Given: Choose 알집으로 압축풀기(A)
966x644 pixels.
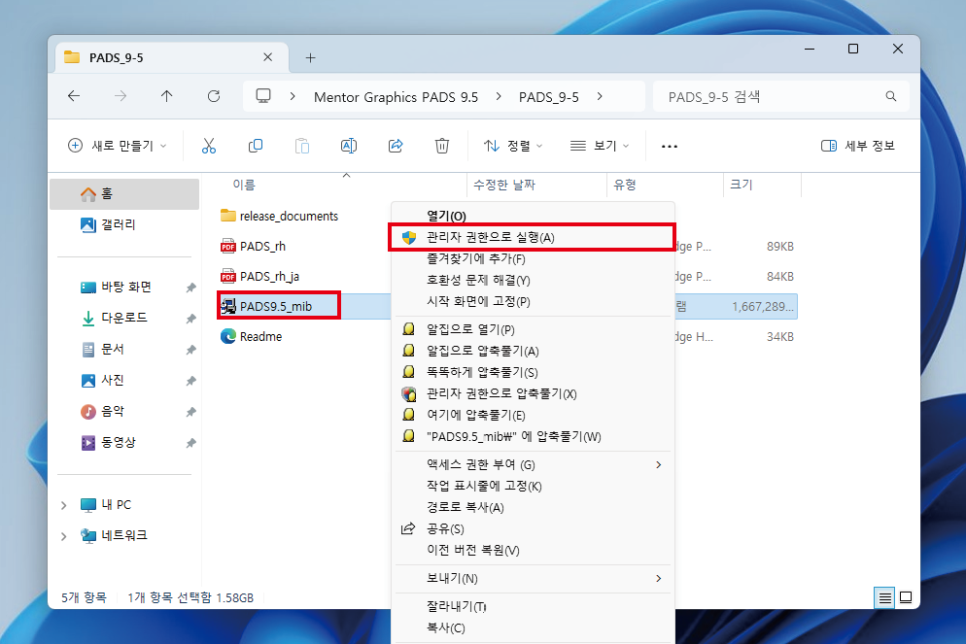Looking at the screenshot, I should pos(534,351).
